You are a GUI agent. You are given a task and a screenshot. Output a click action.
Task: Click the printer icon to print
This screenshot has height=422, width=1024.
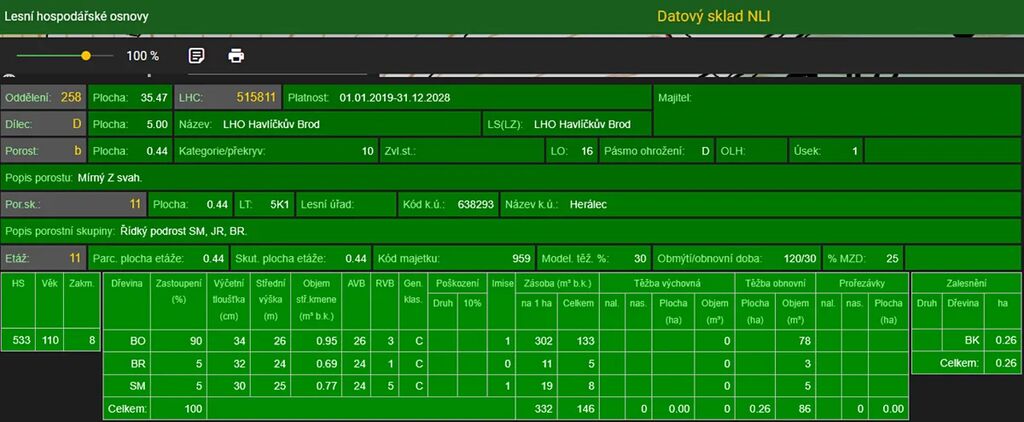tap(236, 56)
